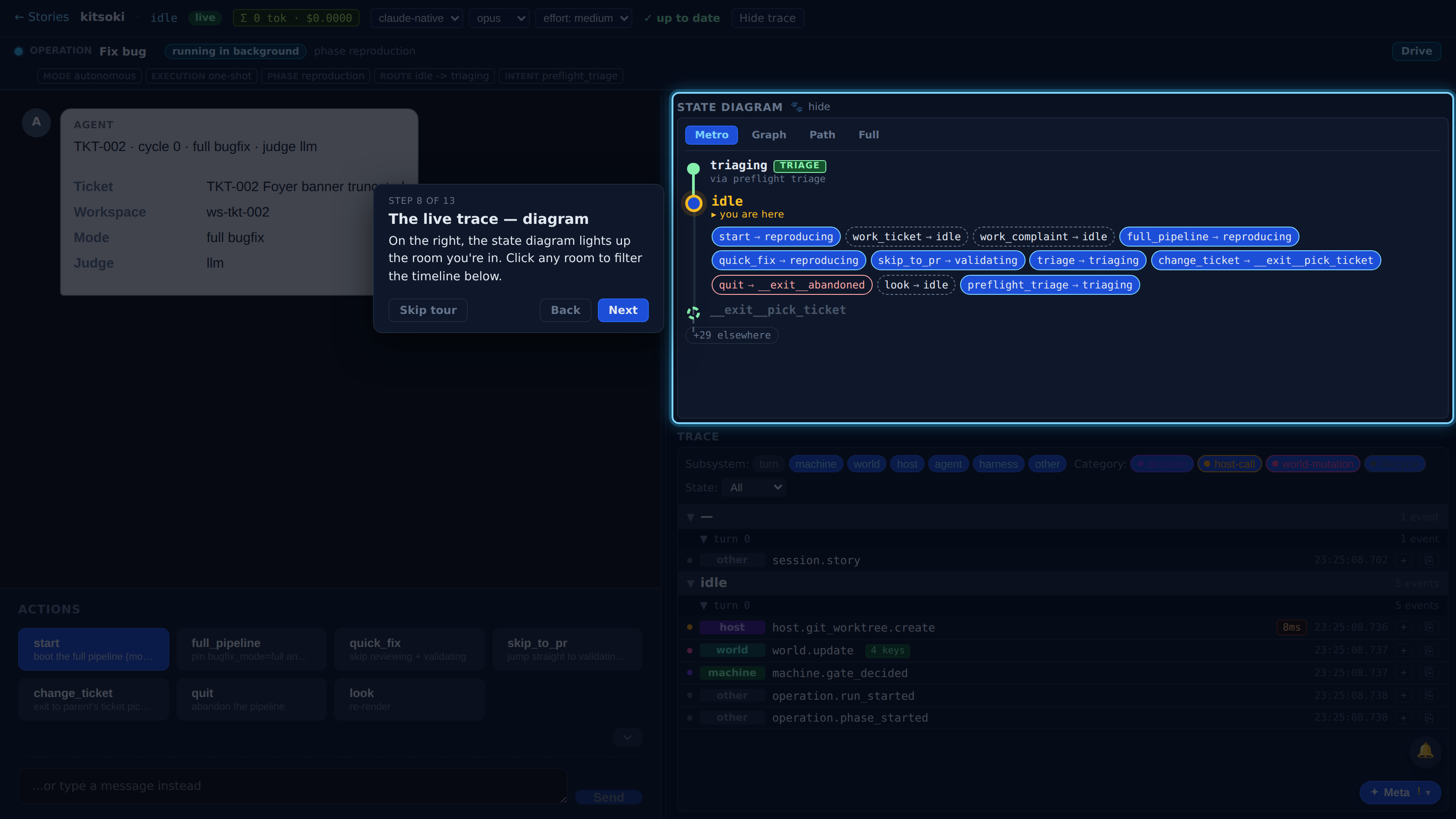Click Skip tour
Image resolution: width=1456 pixels, height=819 pixels.
tap(428, 310)
